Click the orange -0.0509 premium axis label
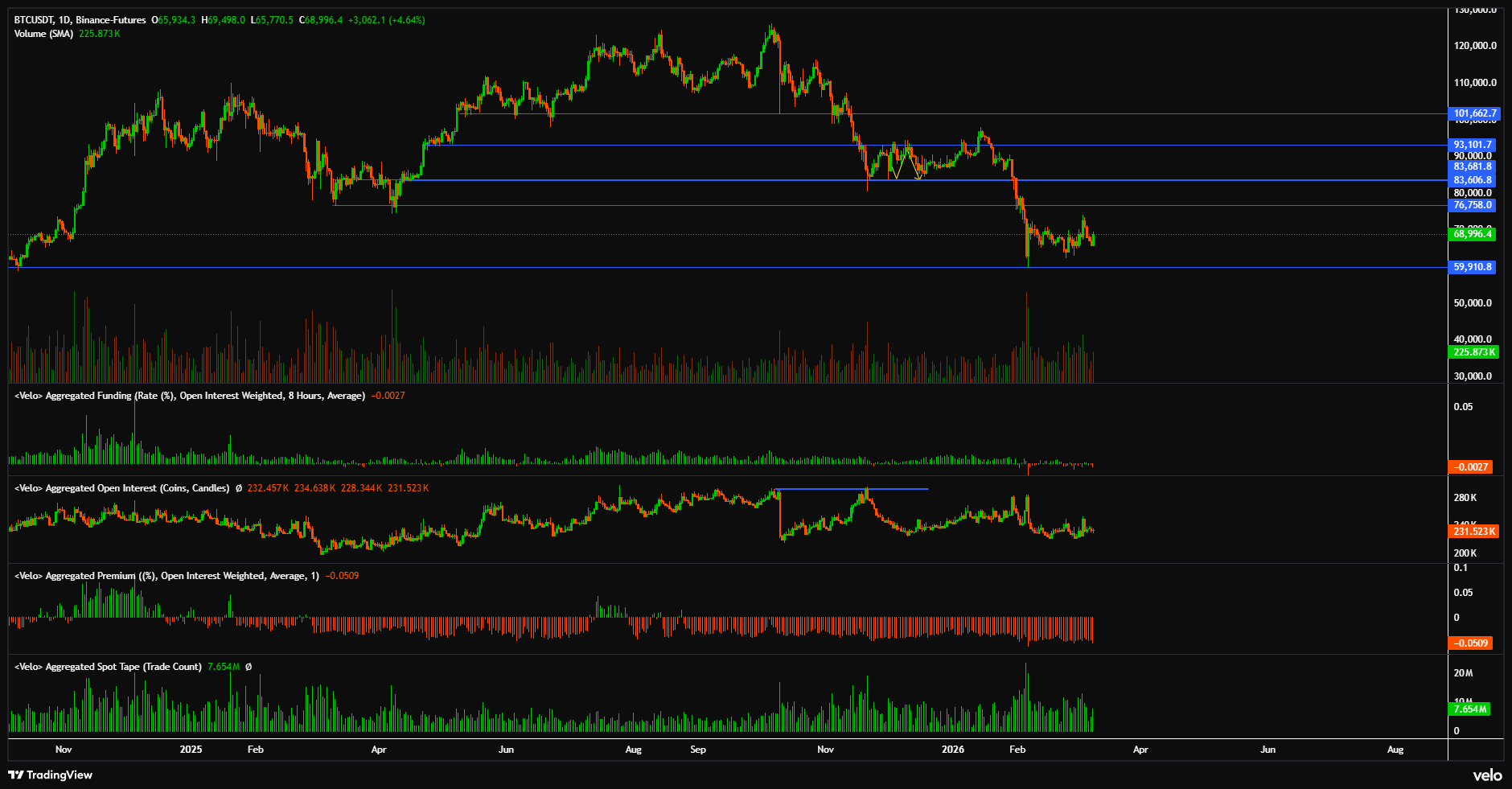 pyautogui.click(x=1471, y=643)
